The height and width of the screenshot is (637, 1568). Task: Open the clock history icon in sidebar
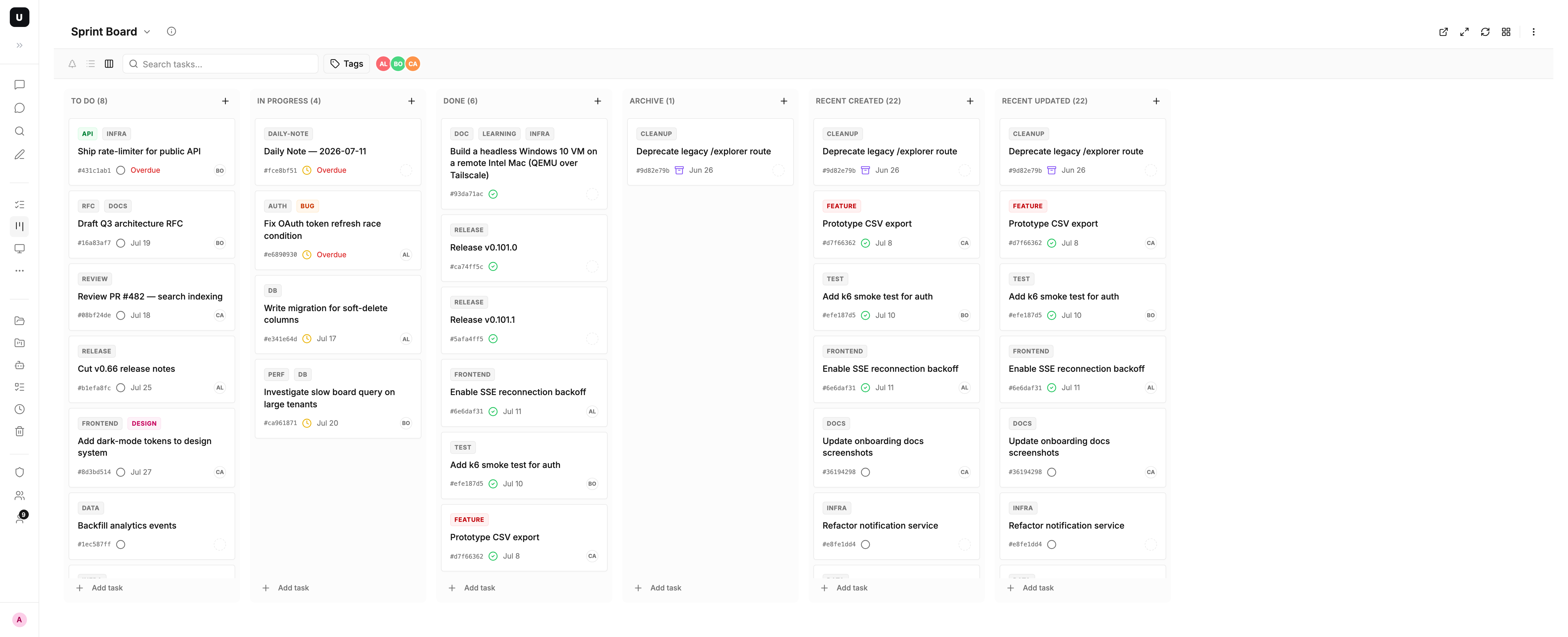20,409
